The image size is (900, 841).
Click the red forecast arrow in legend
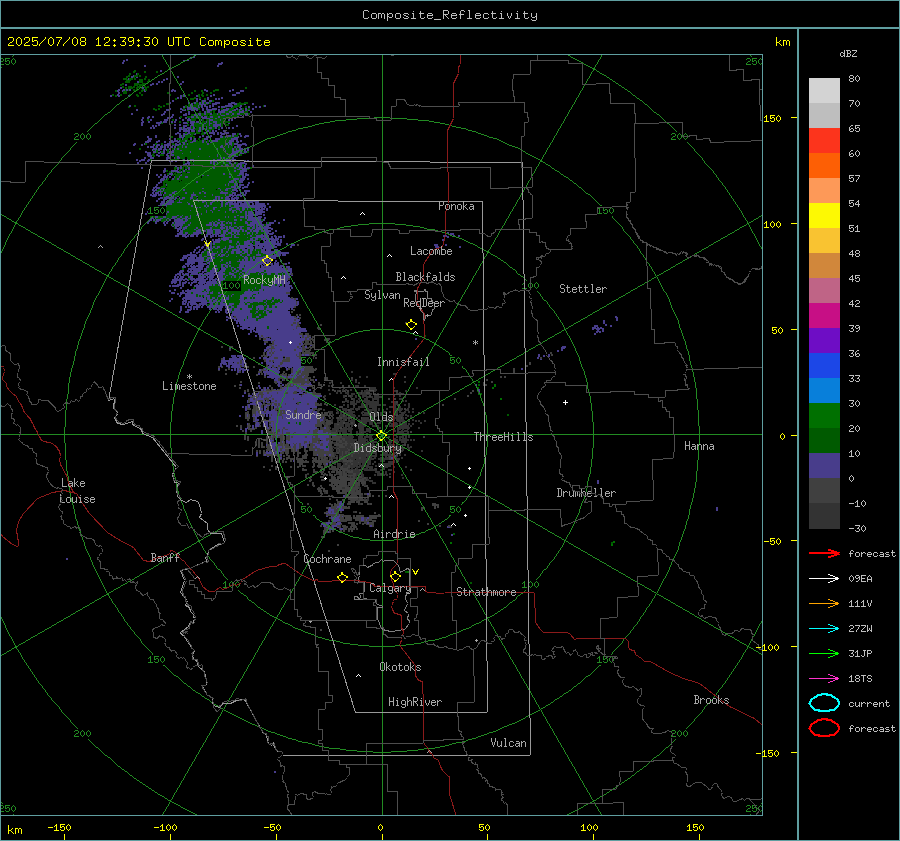(x=824, y=553)
